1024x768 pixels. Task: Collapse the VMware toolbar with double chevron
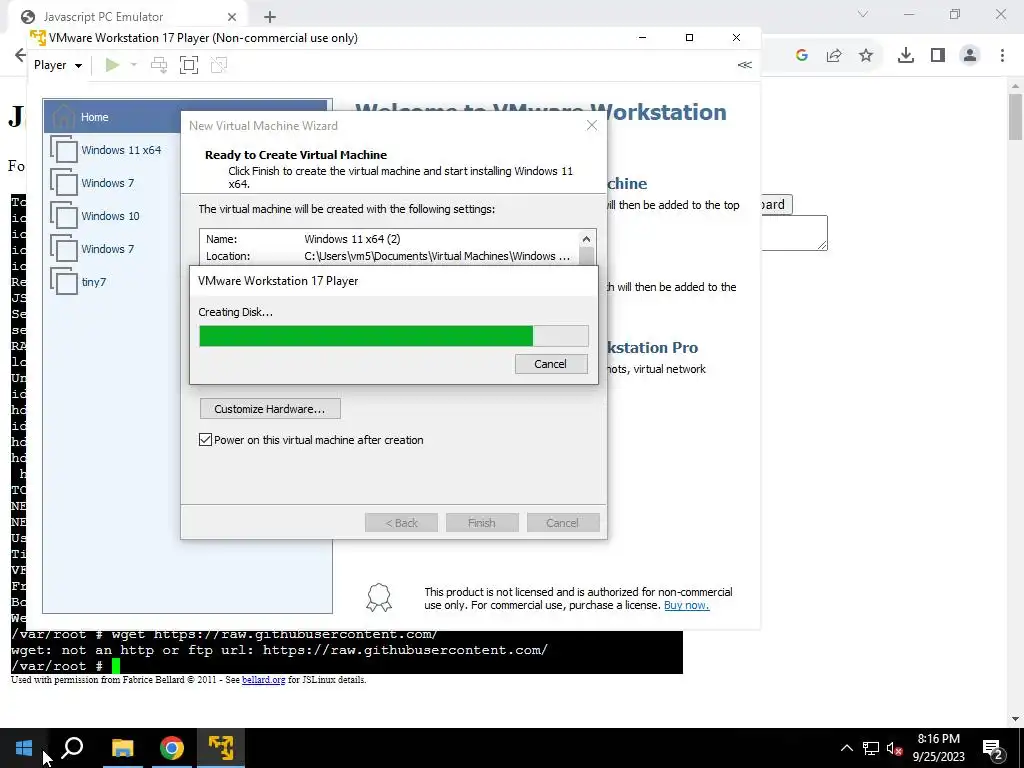(x=744, y=65)
